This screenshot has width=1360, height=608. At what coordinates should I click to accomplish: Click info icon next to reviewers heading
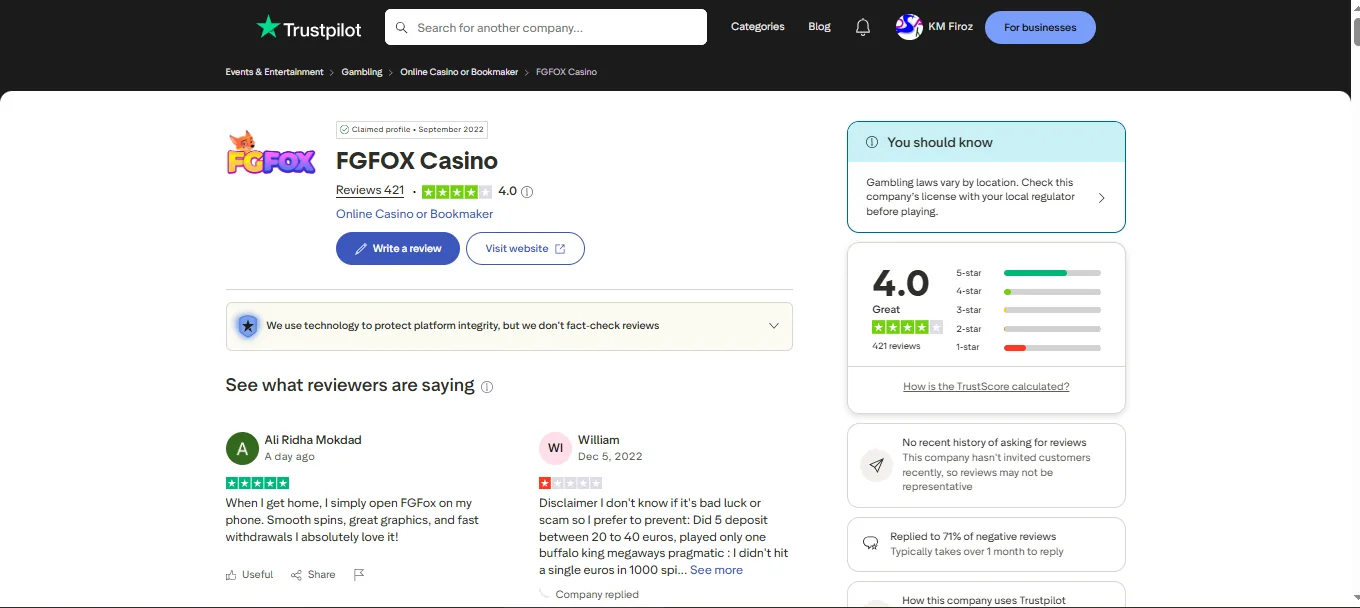point(487,387)
